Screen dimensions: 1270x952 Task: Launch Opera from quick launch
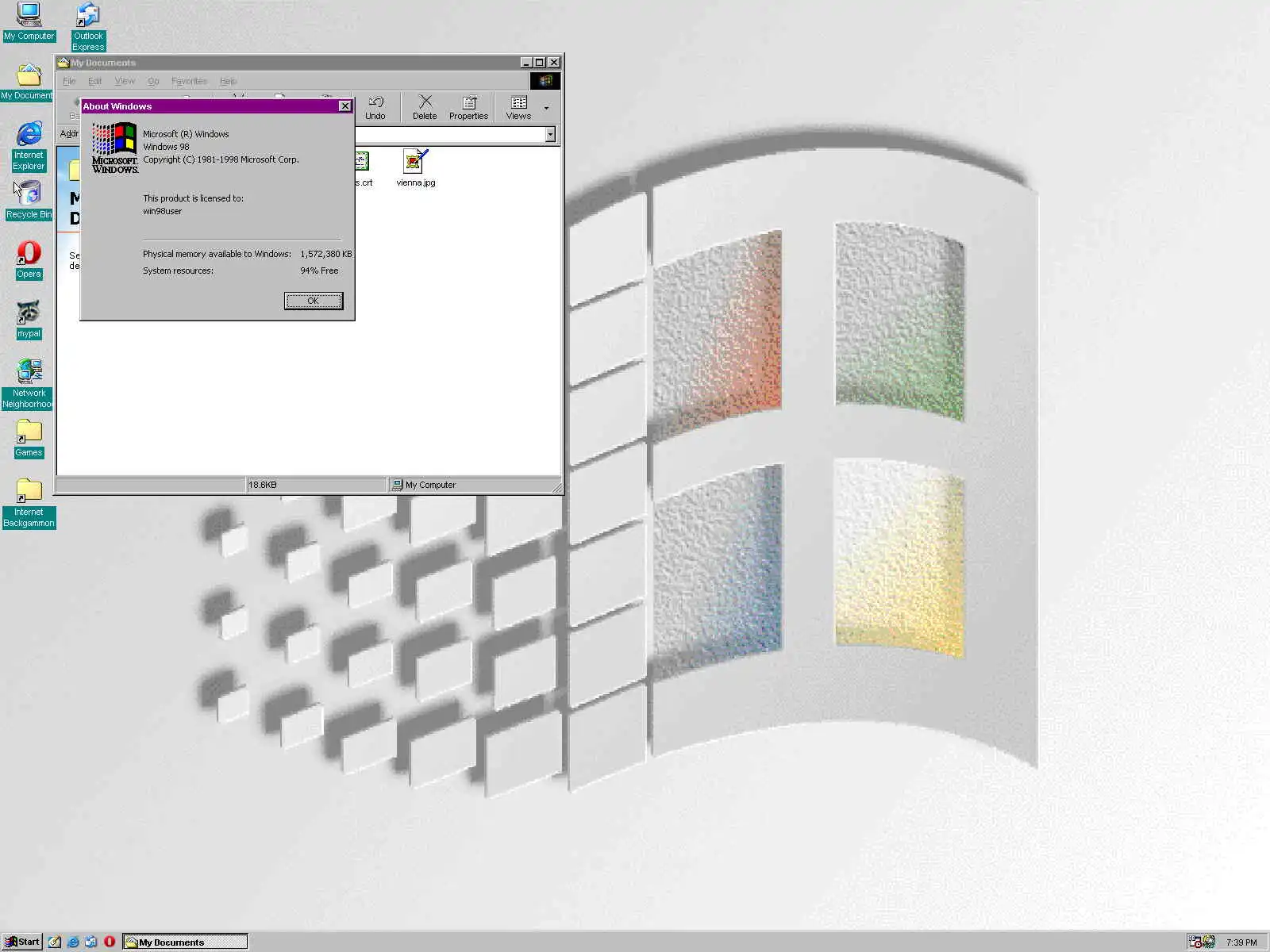coord(110,942)
